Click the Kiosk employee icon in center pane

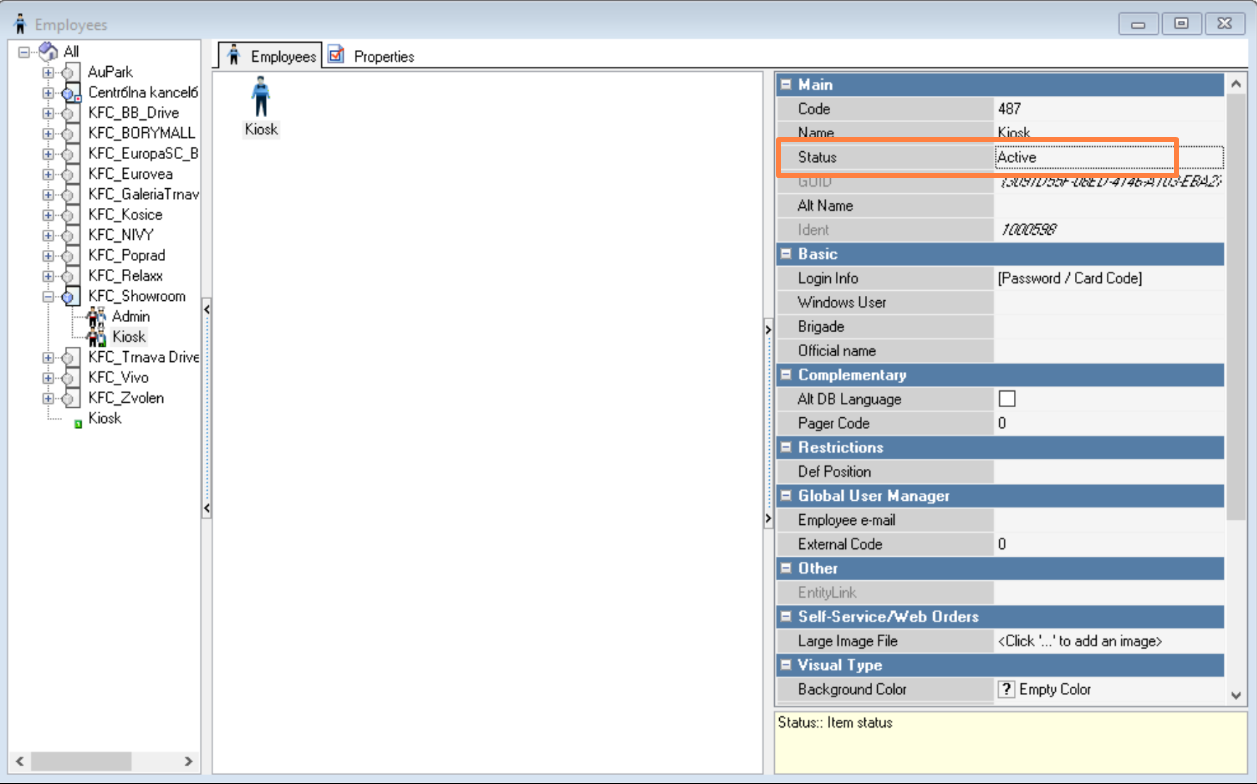pos(261,98)
